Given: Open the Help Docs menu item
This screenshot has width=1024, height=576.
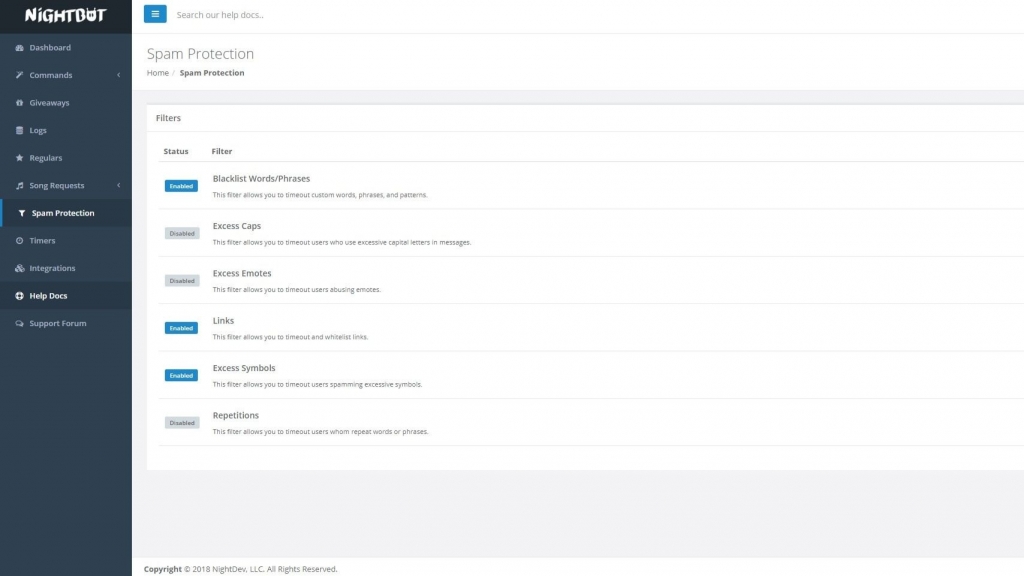Looking at the screenshot, I should (x=48, y=296).
